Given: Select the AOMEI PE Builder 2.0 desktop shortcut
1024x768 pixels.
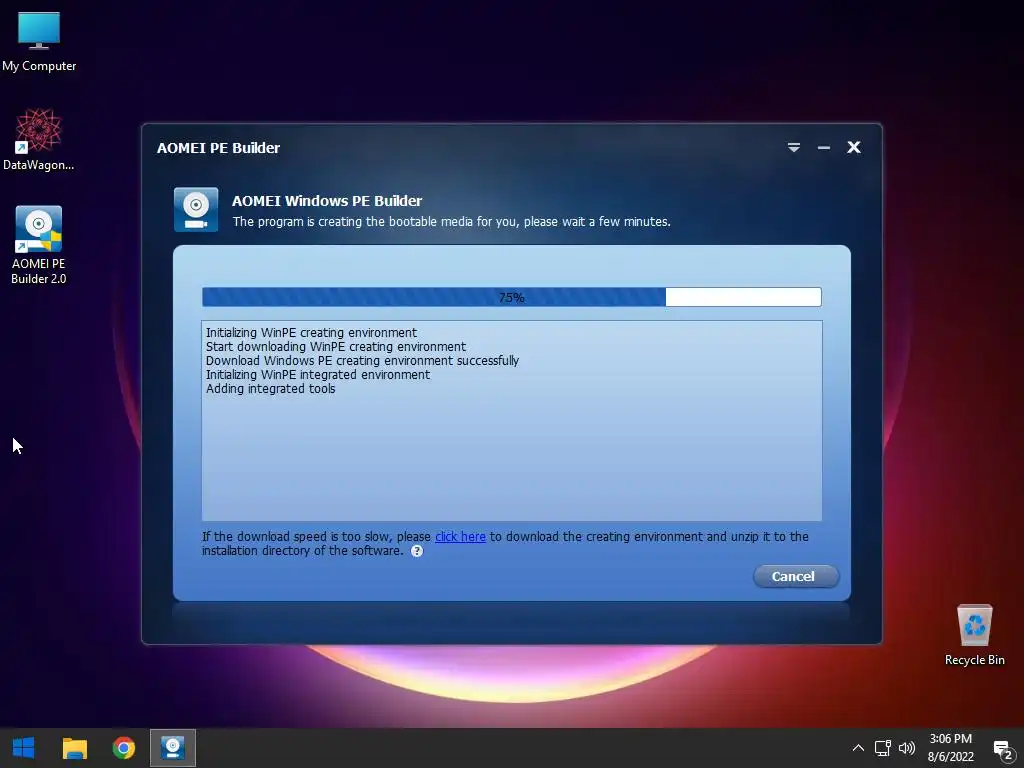Looking at the screenshot, I should tap(39, 246).
